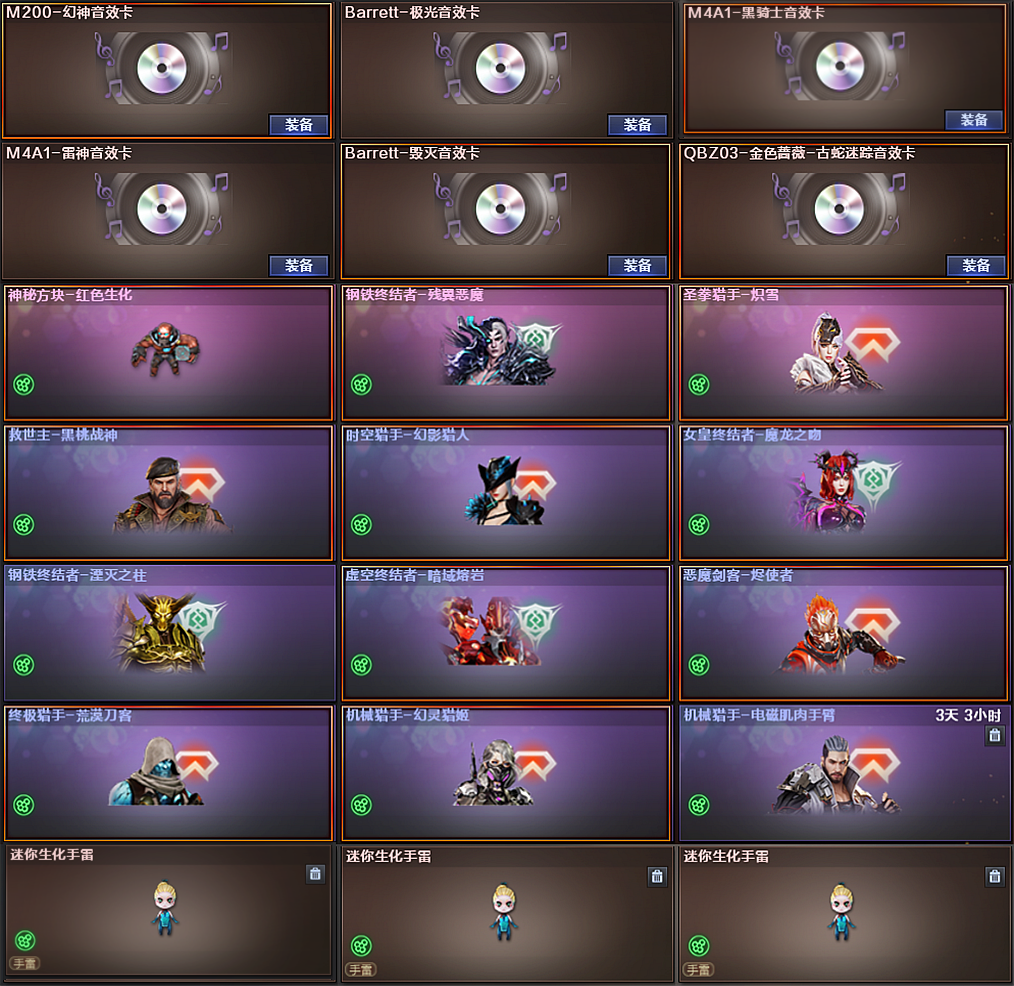Click green icon on 机械猎手-幻灵猎姬 card
The image size is (1014, 986).
point(361,805)
